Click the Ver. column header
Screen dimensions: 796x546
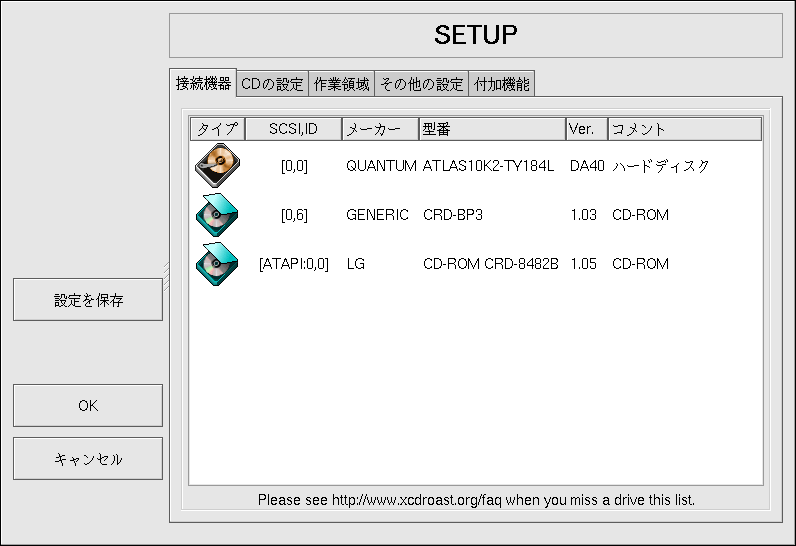[586, 129]
